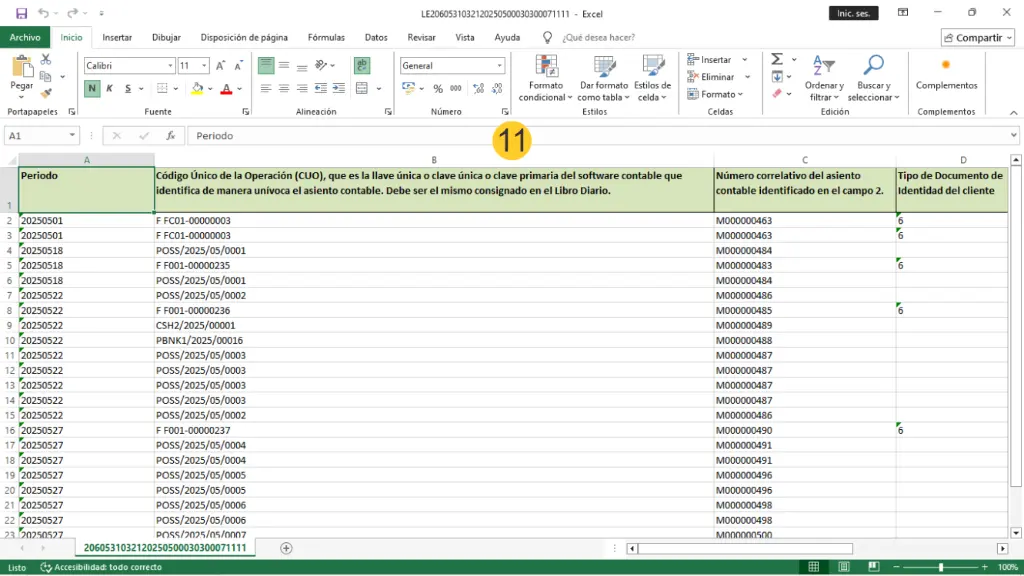Open the Archivo menu
This screenshot has height=576, width=1024.
(25, 37)
